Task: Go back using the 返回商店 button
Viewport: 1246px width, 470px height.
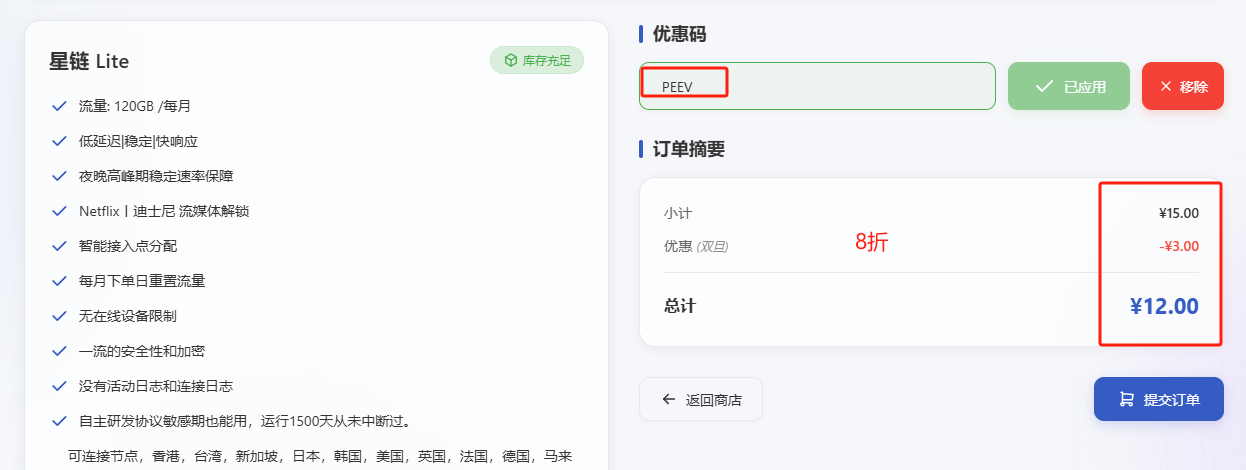Action: 700,400
